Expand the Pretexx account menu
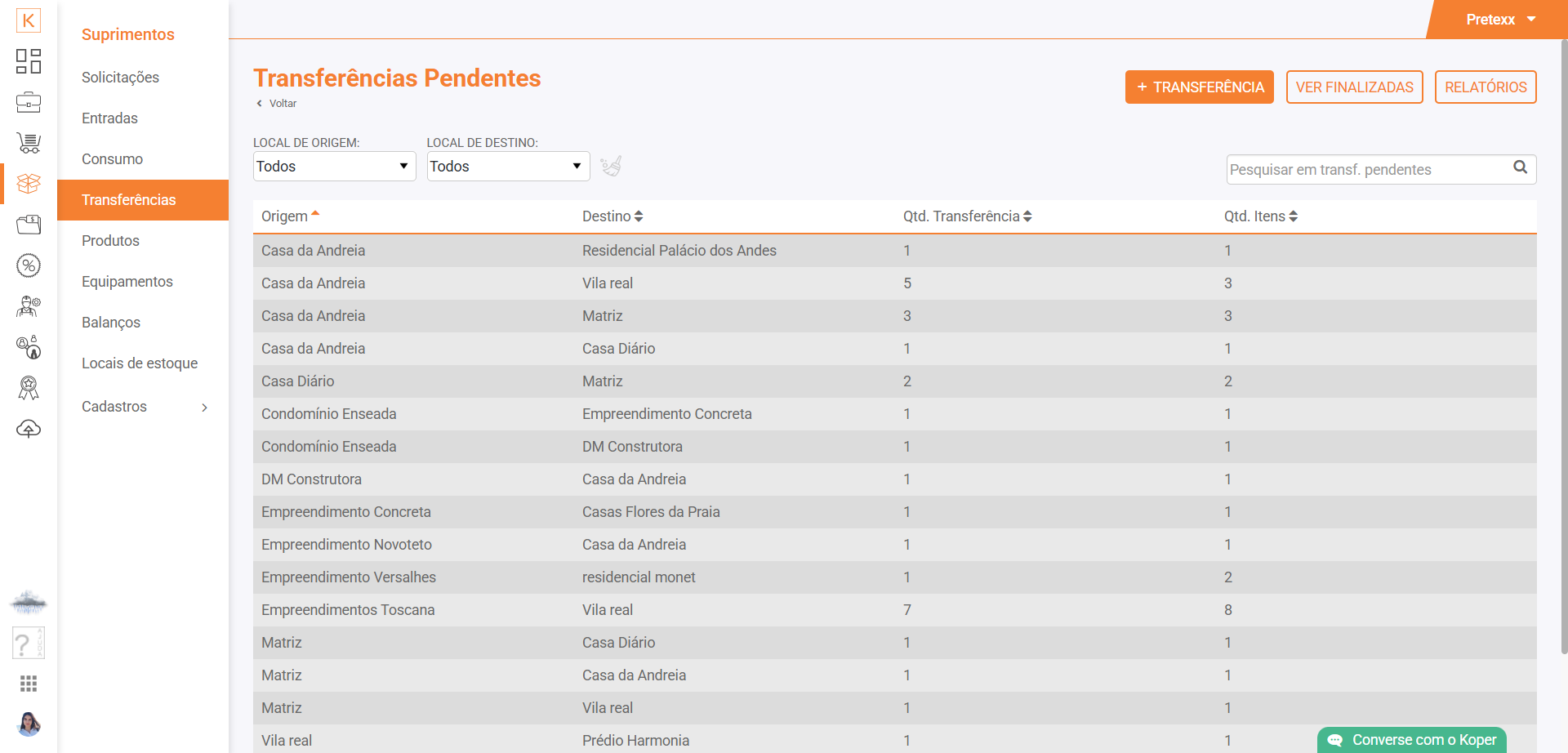This screenshot has height=753, width=1568. tap(1500, 20)
